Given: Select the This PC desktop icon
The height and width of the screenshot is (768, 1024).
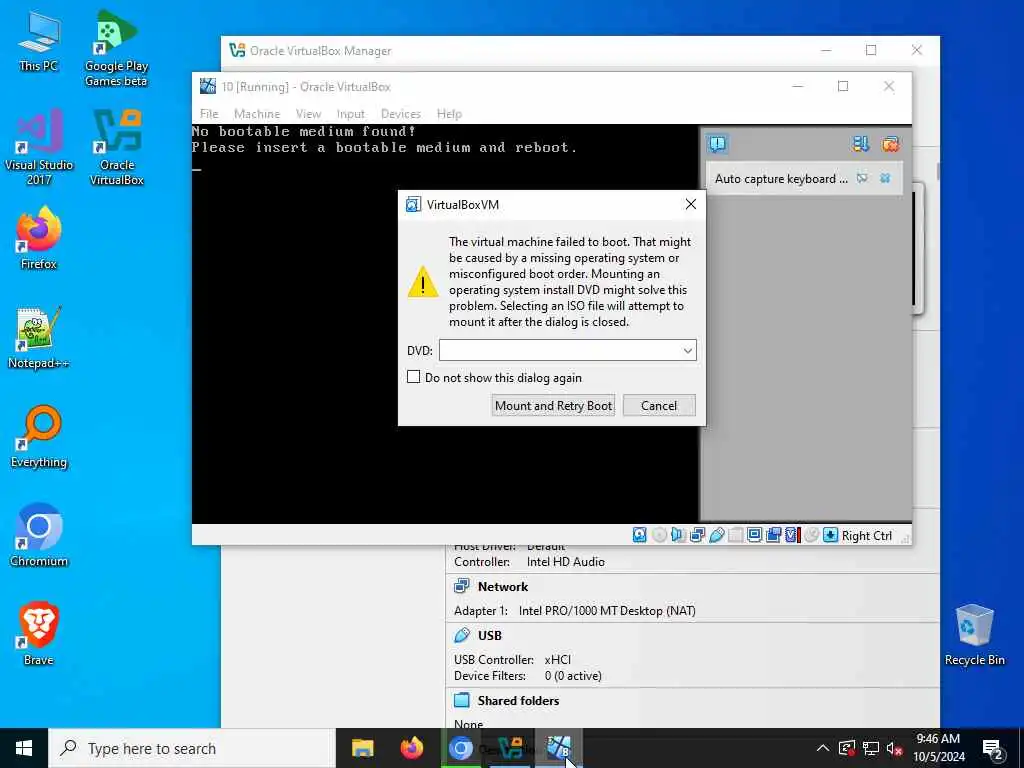Looking at the screenshot, I should 38,43.
